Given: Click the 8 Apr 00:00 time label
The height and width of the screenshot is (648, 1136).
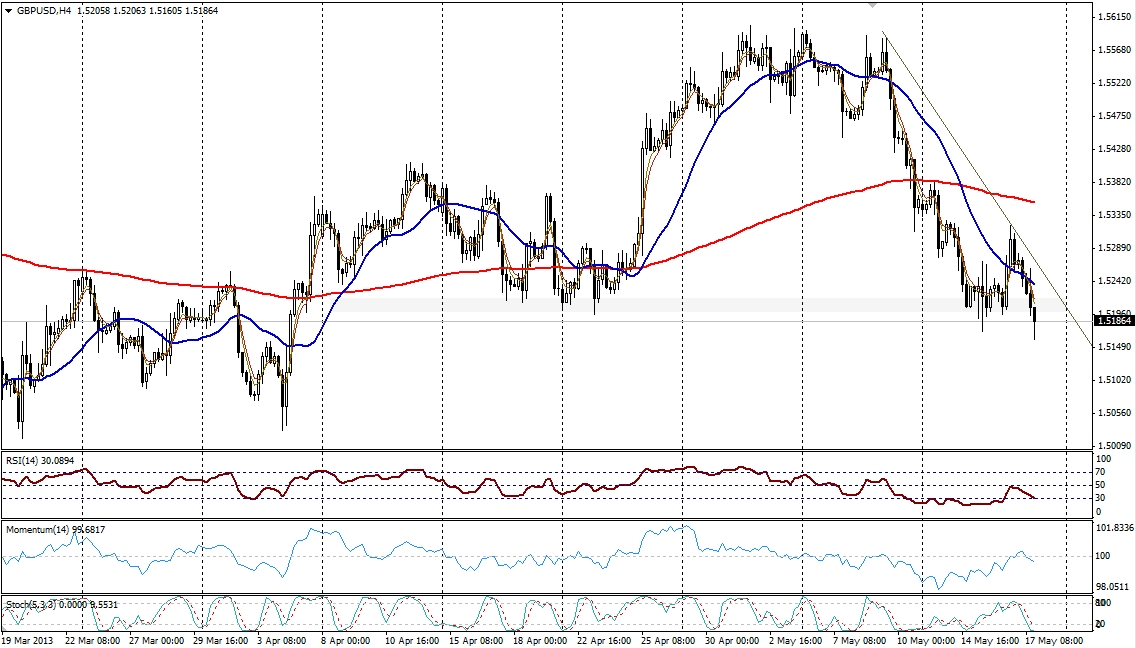Looking at the screenshot, I should pos(344,639).
